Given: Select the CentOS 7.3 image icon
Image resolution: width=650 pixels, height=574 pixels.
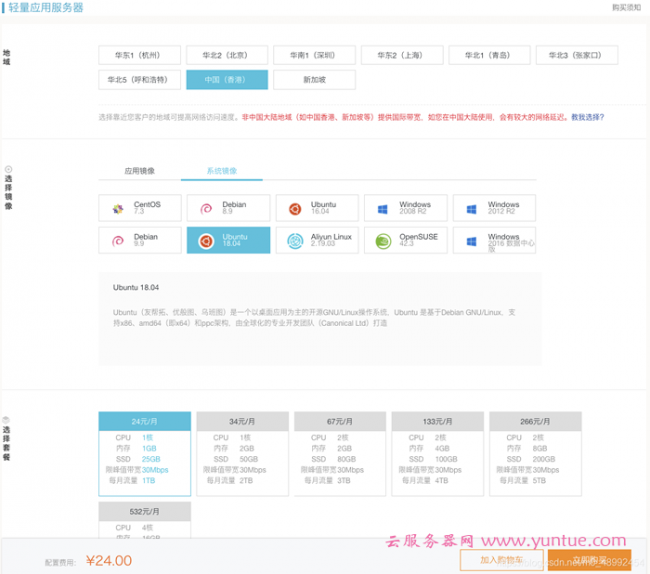Looking at the screenshot, I should (118, 208).
